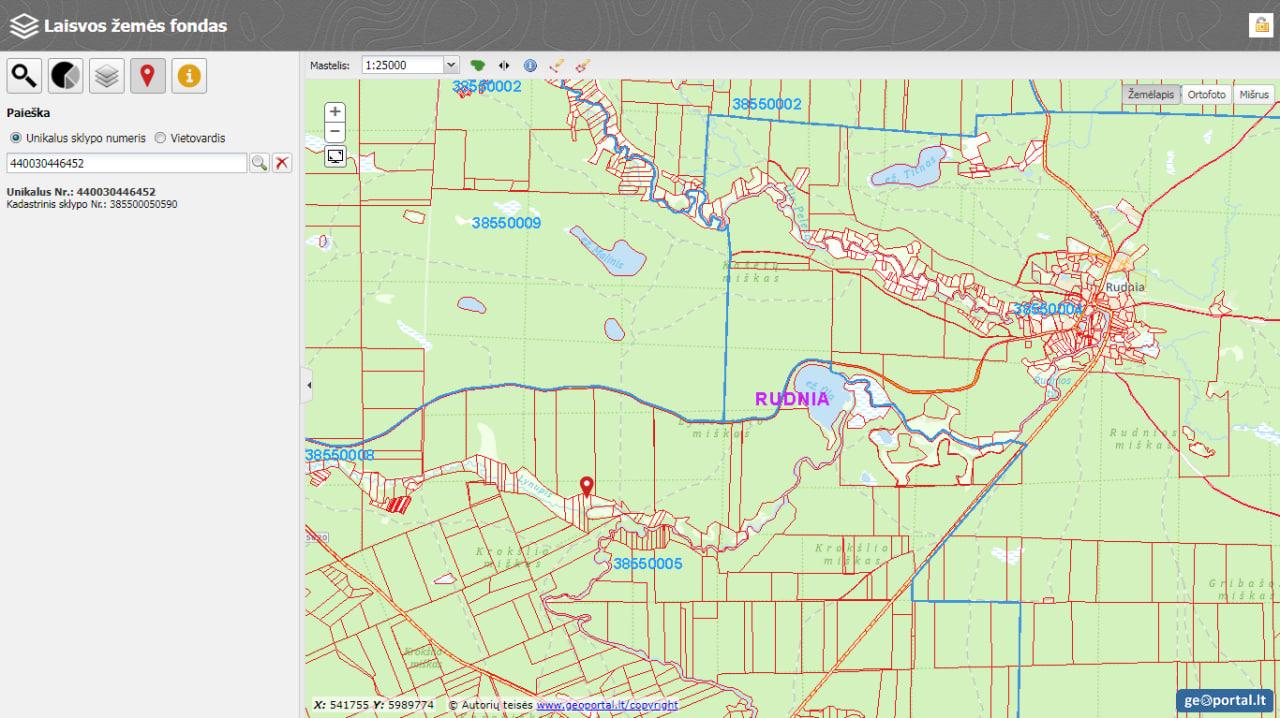Open the map layers panel
Image resolution: width=1280 pixels, height=718 pixels.
click(107, 76)
